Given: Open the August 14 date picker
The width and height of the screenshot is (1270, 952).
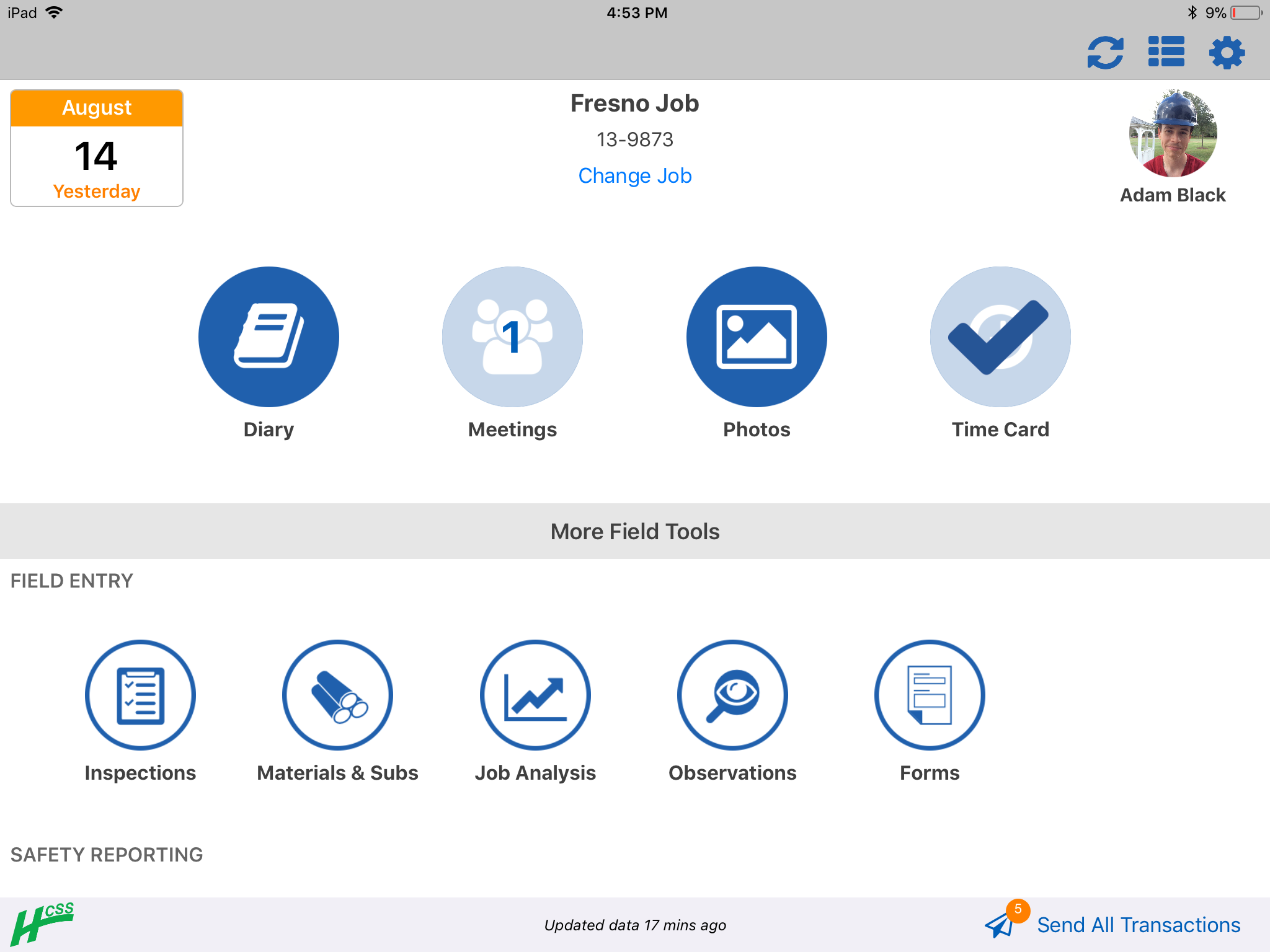Looking at the screenshot, I should pos(97,148).
